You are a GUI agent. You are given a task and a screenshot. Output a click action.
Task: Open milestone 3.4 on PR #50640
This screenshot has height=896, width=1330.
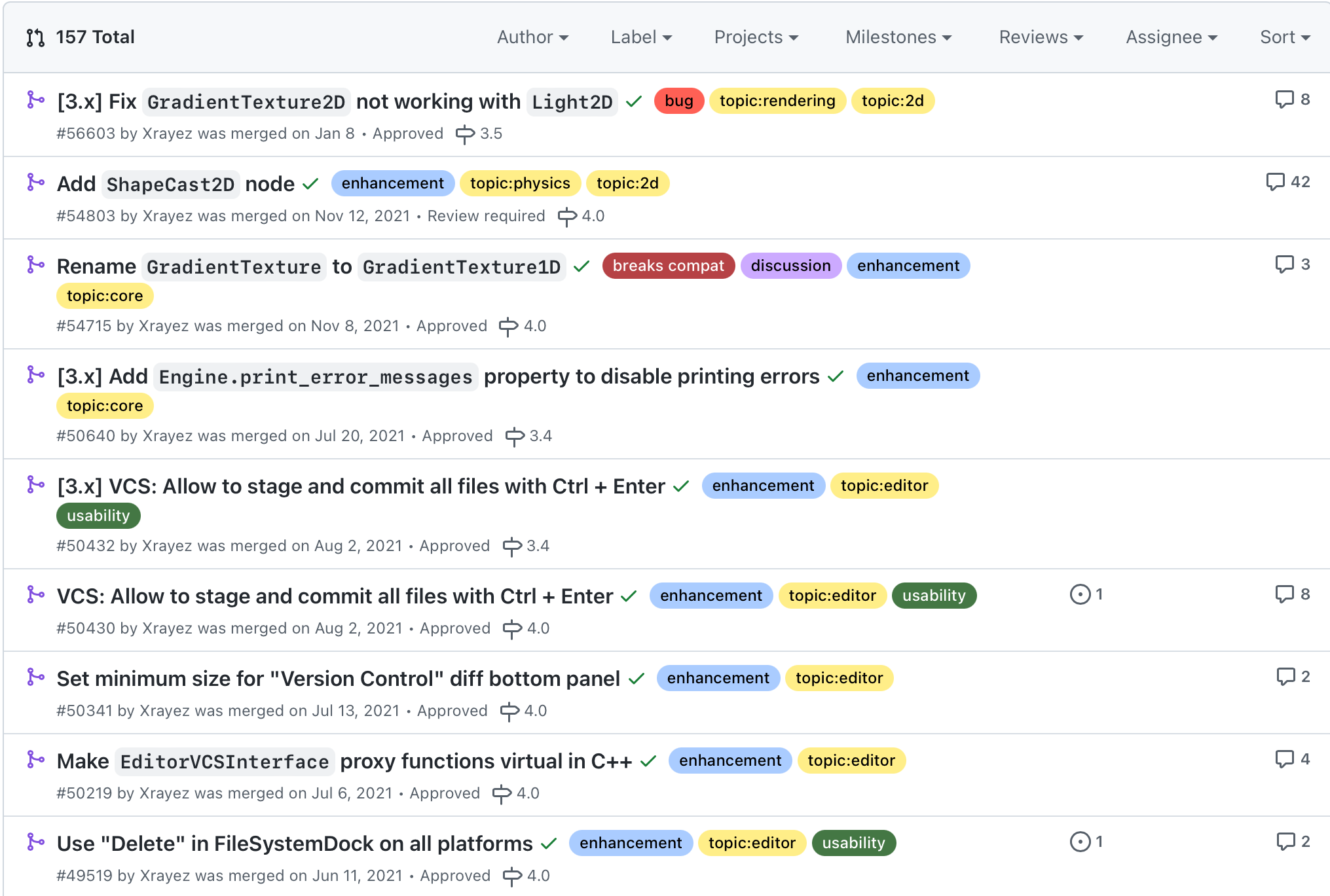coord(528,437)
